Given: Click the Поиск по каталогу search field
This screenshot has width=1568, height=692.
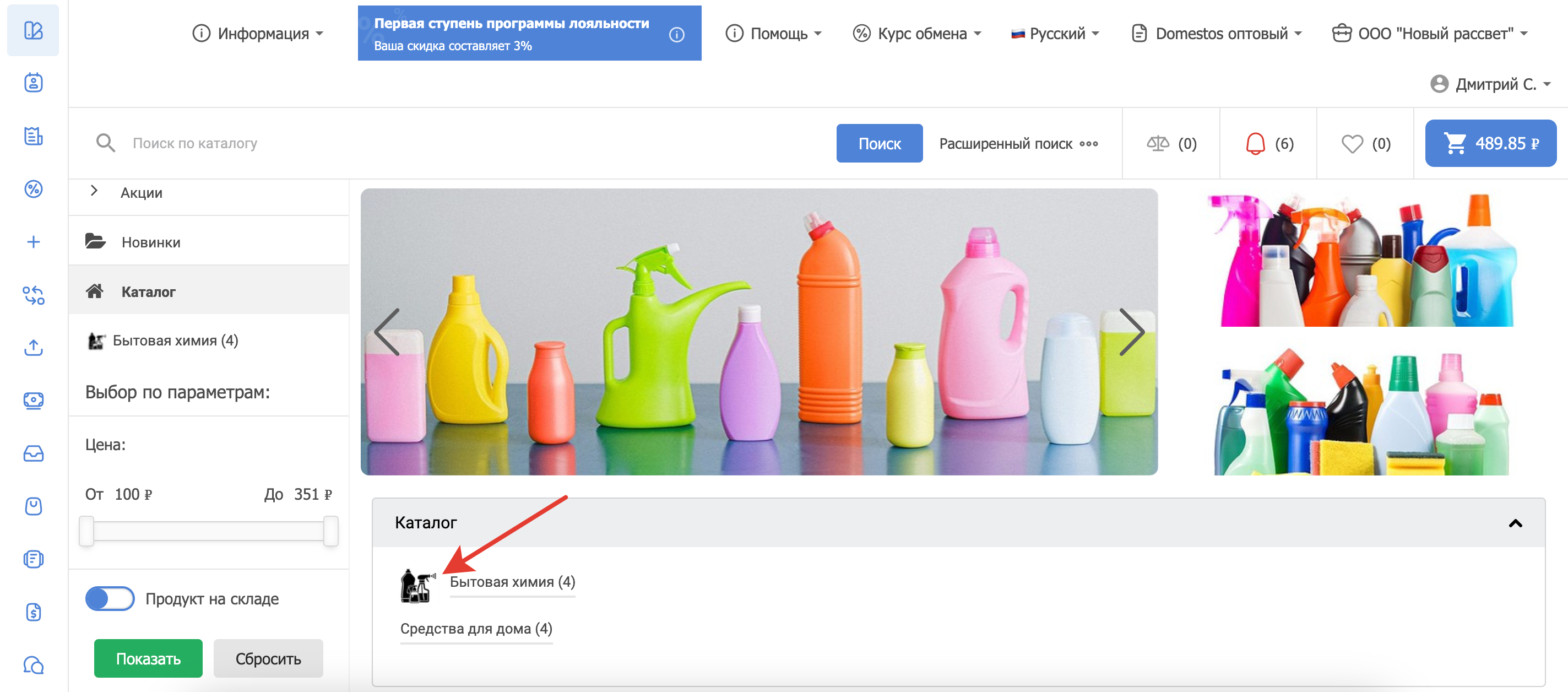Looking at the screenshot, I should pyautogui.click(x=475, y=143).
